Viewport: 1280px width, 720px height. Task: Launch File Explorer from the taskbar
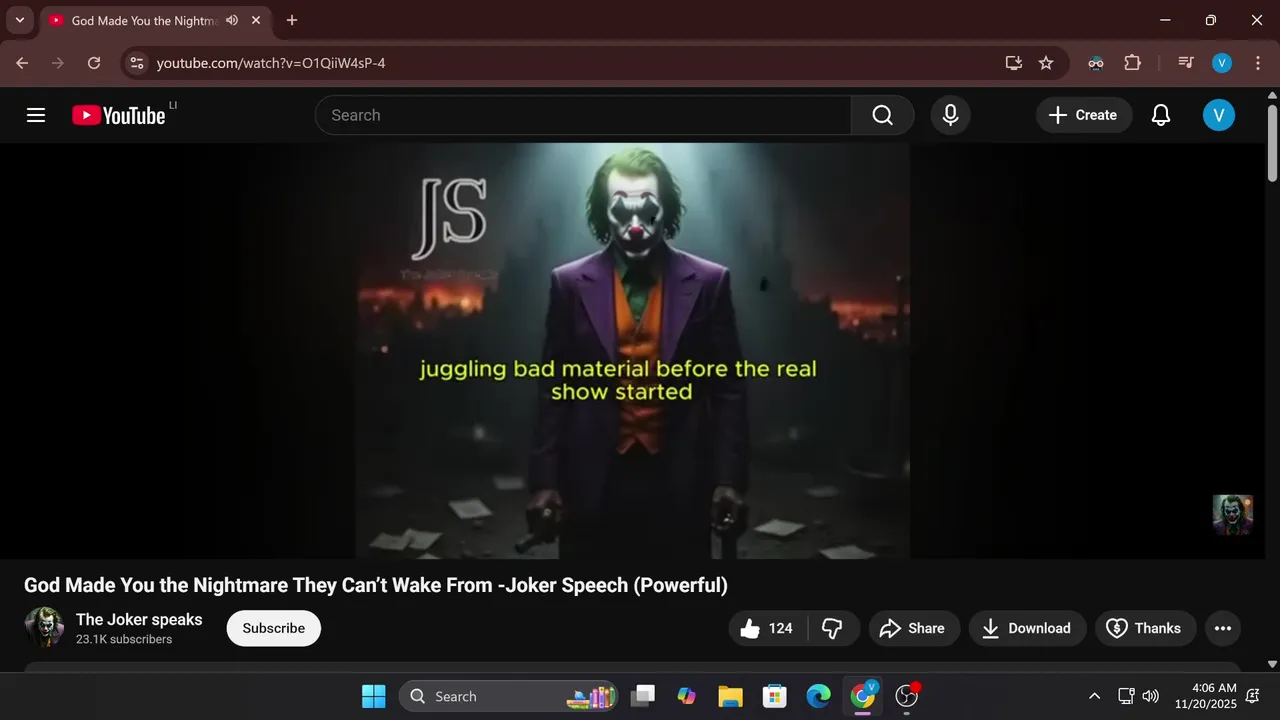pos(730,696)
